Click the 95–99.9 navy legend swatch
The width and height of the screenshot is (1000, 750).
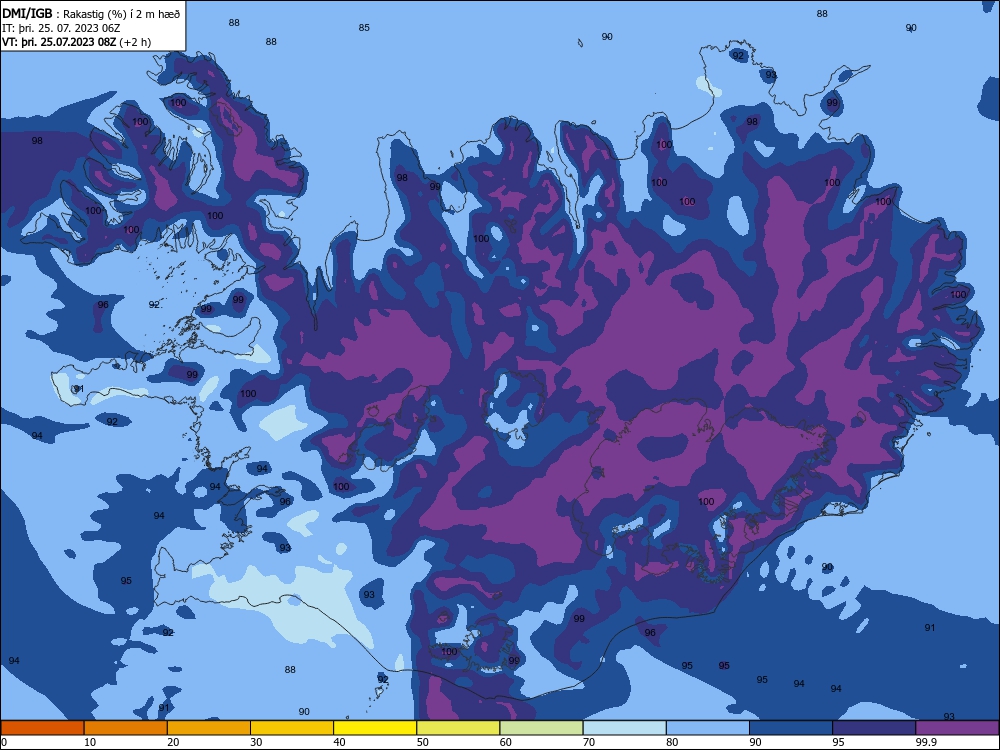874,728
